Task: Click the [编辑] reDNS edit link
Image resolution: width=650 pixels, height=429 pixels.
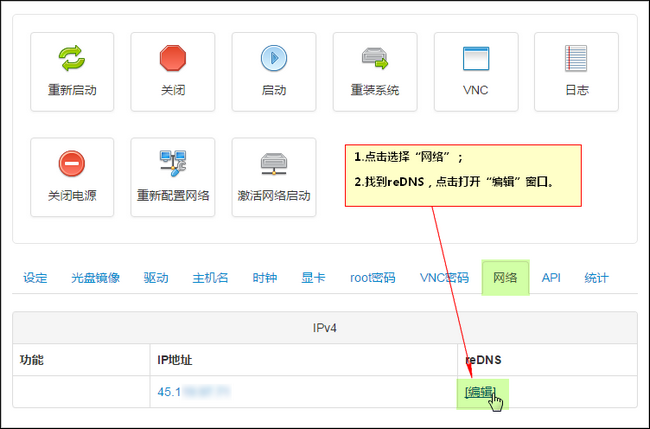Action: 480,392
